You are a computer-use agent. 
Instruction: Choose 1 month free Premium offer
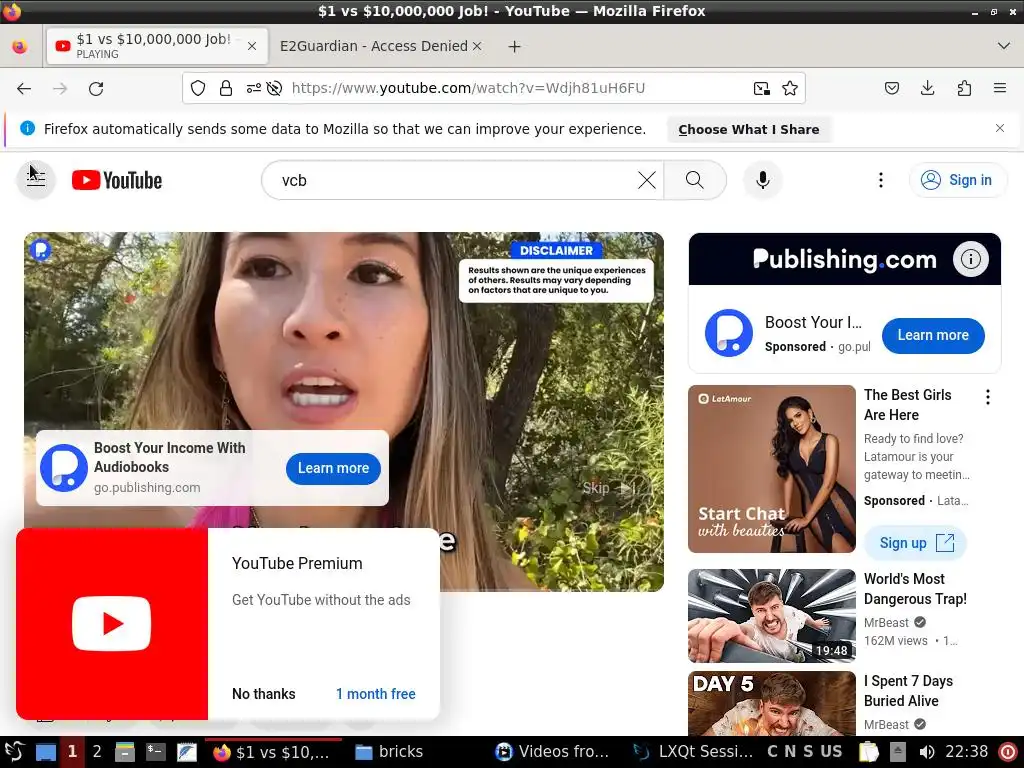pyautogui.click(x=376, y=694)
